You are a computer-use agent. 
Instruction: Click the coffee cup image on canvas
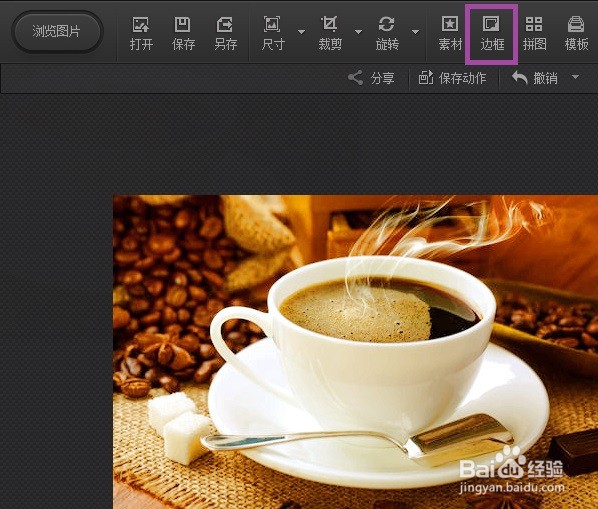pyautogui.click(x=355, y=352)
